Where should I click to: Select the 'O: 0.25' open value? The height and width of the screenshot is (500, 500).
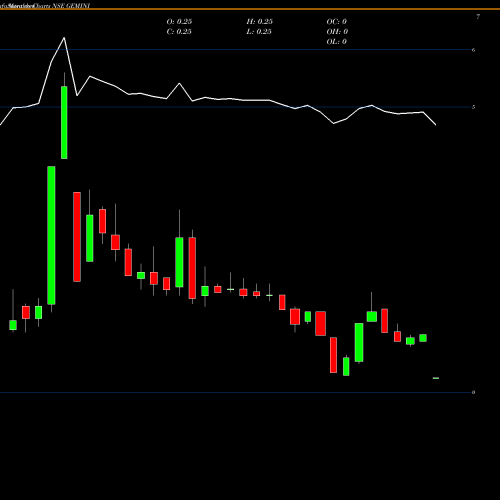point(179,22)
